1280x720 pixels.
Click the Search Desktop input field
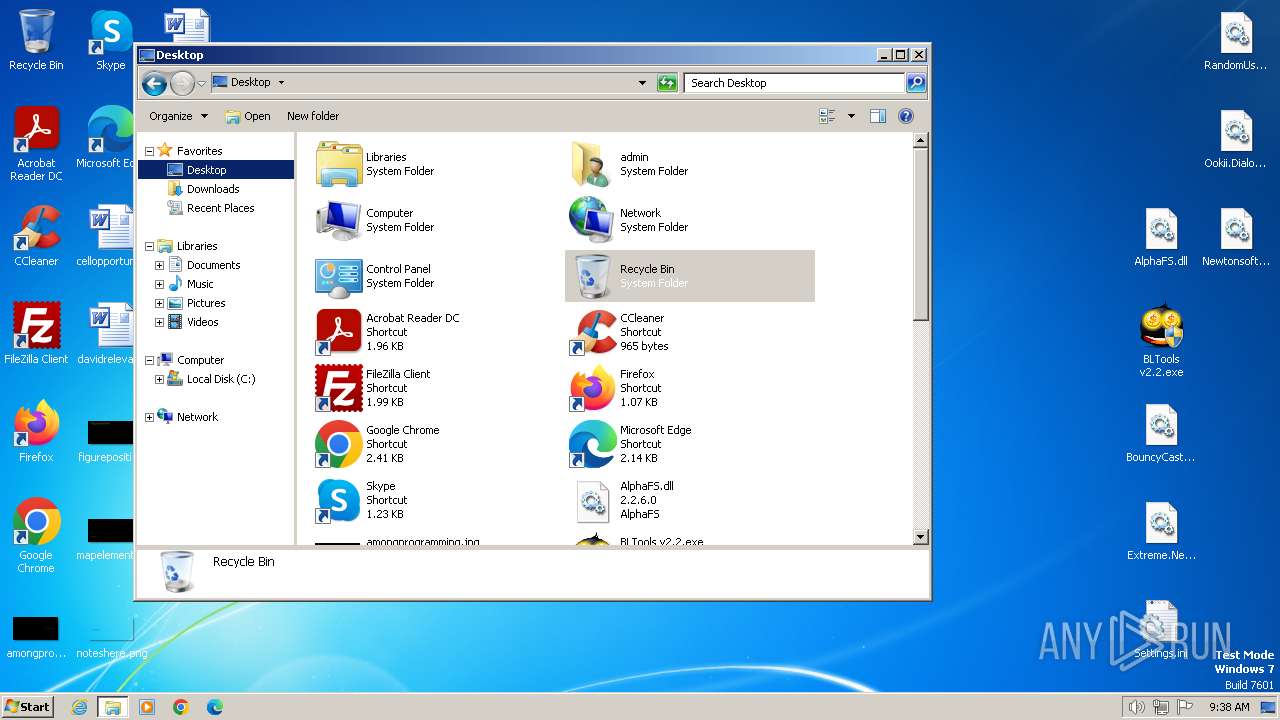pos(795,83)
